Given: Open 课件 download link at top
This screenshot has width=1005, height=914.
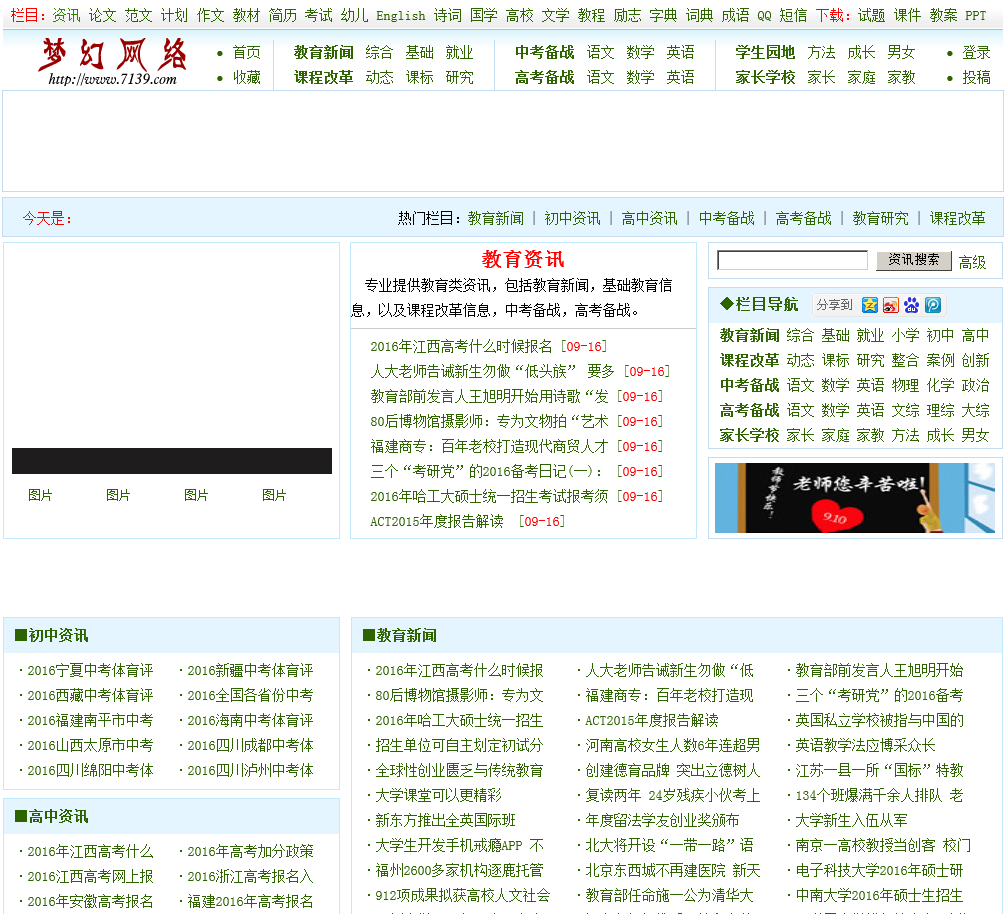Looking at the screenshot, I should click(907, 15).
